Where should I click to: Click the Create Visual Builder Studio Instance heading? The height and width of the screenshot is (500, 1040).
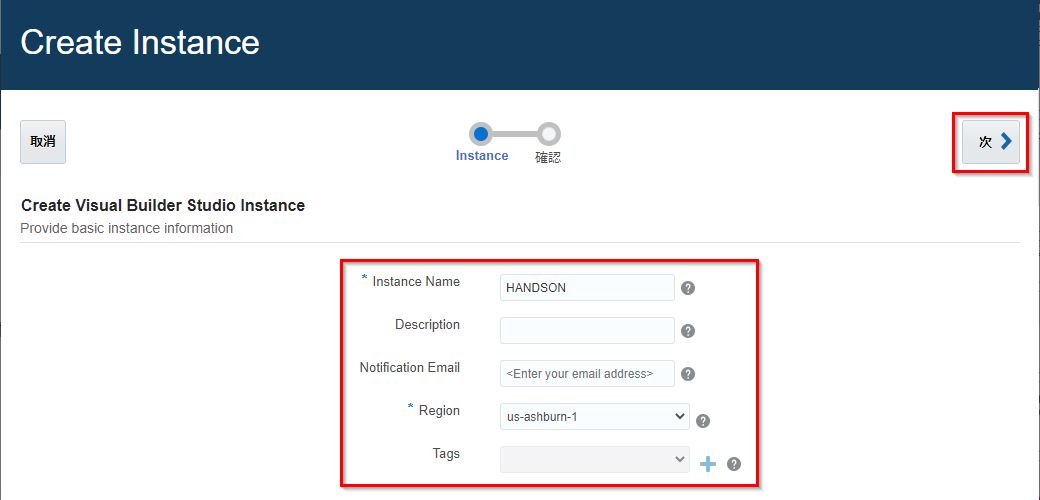[x=163, y=205]
